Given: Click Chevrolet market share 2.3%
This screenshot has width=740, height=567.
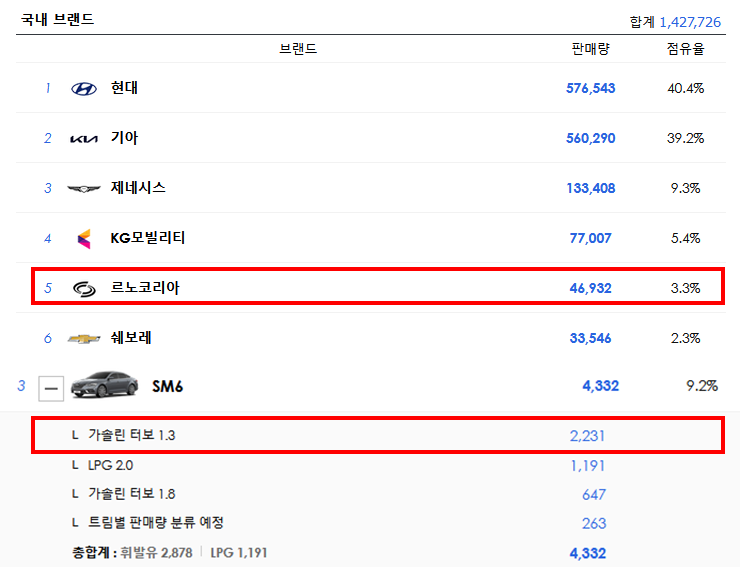Looking at the screenshot, I should point(685,339).
